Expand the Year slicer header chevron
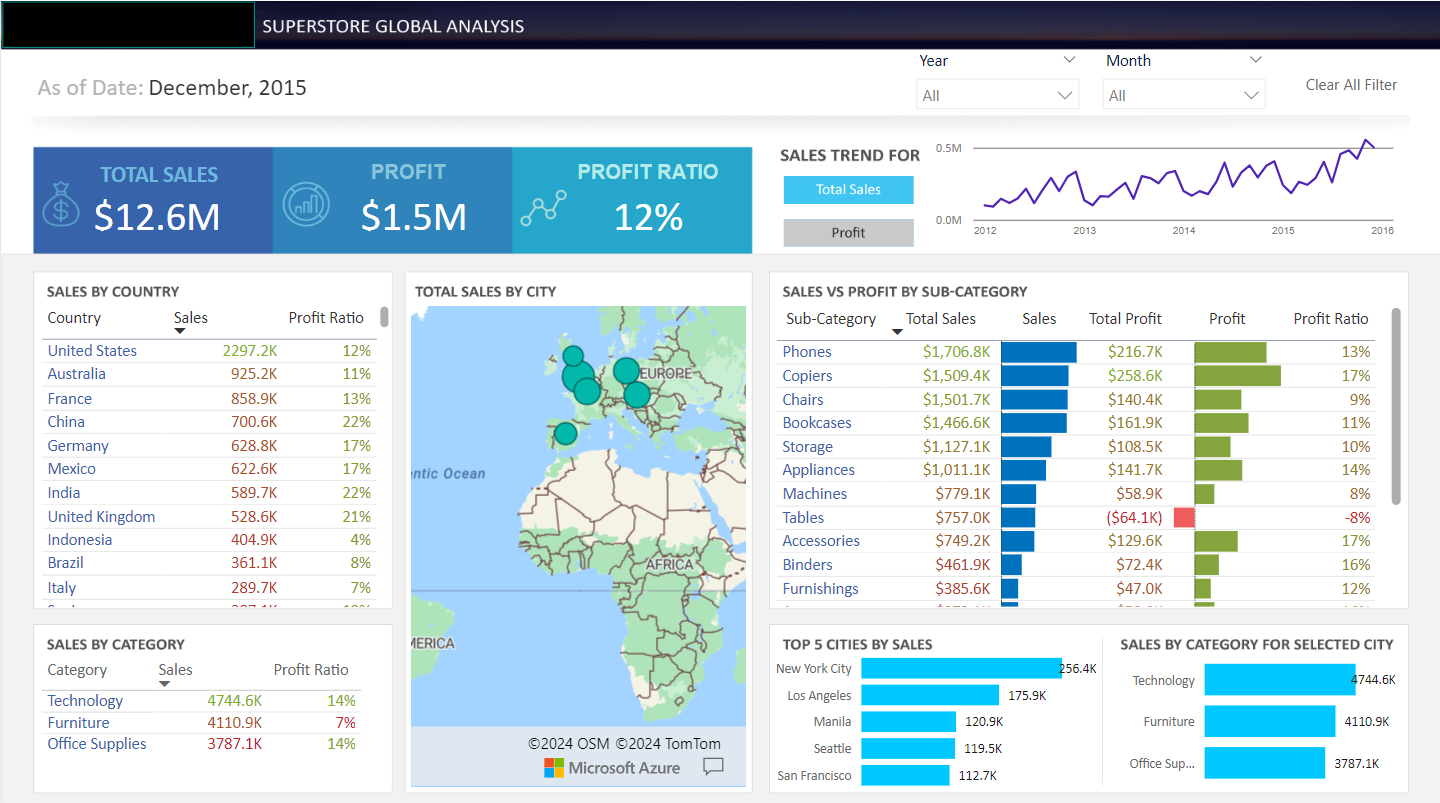Image resolution: width=1440 pixels, height=803 pixels. pos(1069,61)
